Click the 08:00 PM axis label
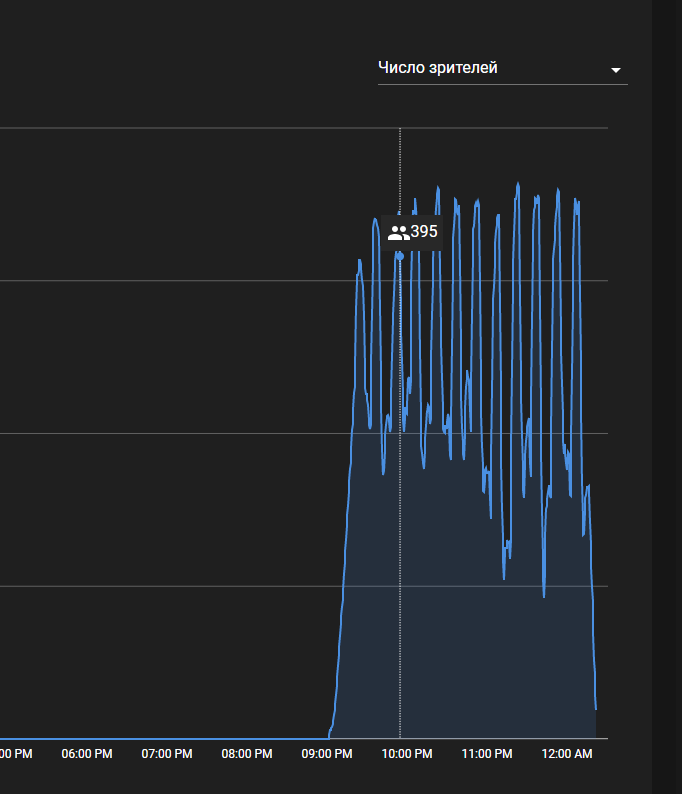 coord(247,753)
